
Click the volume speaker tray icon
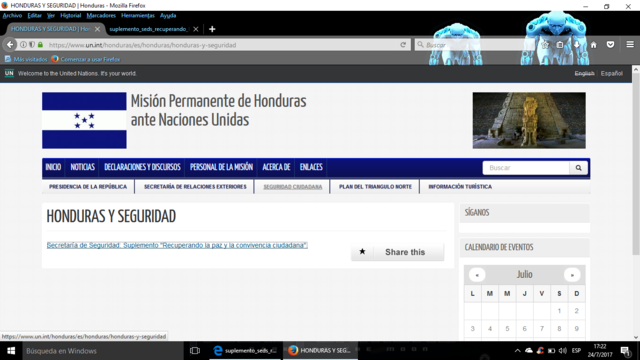(563, 351)
